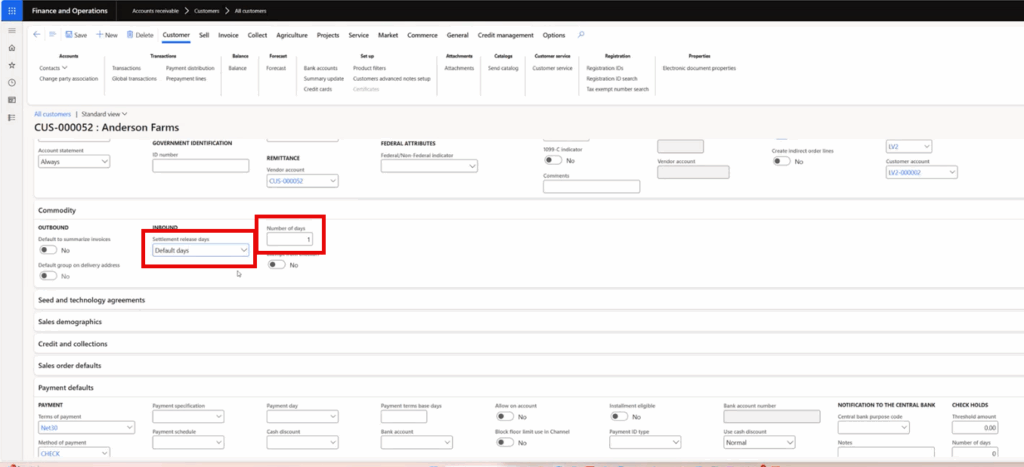Toggle Allow on account switch
The width and height of the screenshot is (1024, 467).
505,416
